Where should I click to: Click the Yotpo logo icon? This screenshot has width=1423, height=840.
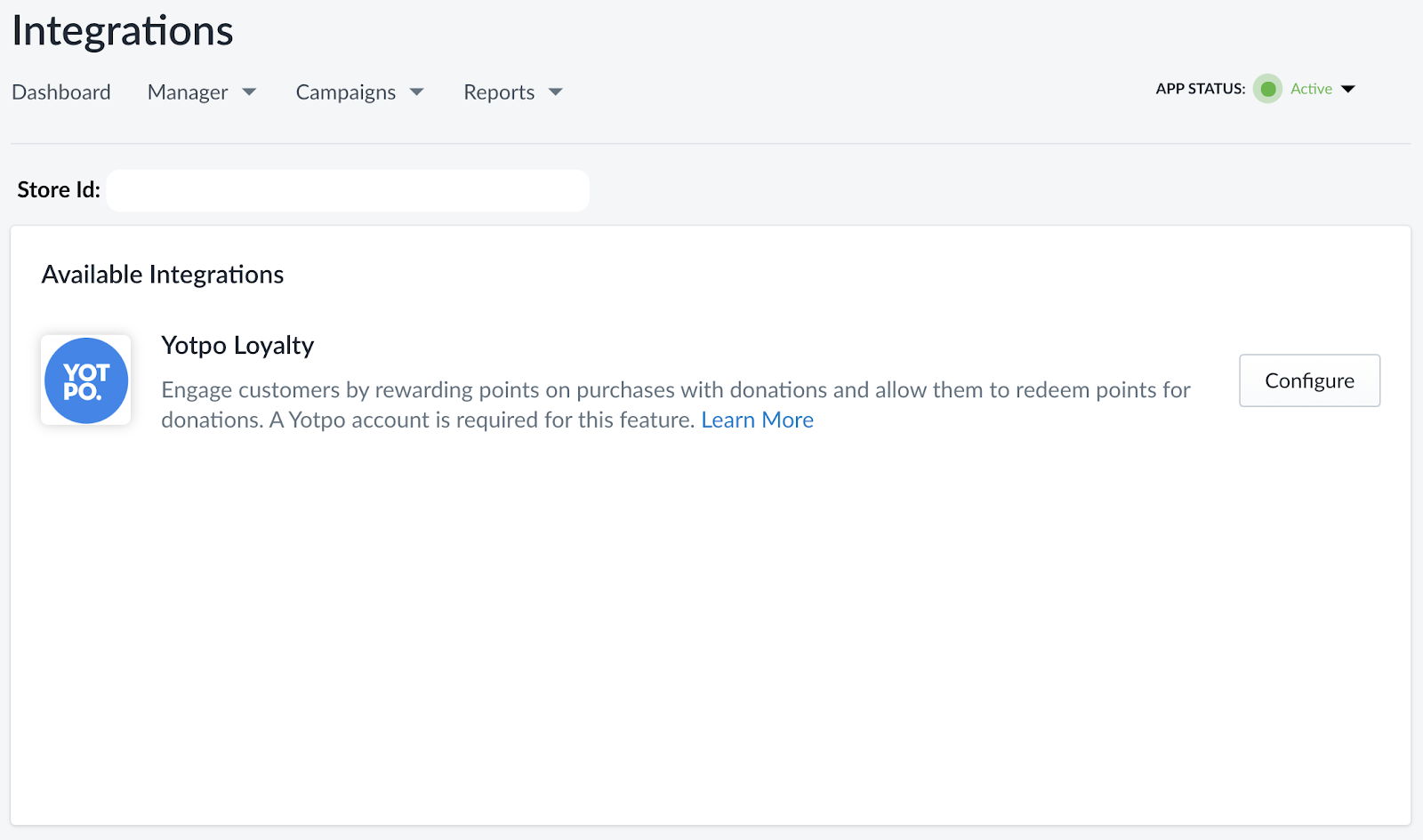[x=86, y=380]
